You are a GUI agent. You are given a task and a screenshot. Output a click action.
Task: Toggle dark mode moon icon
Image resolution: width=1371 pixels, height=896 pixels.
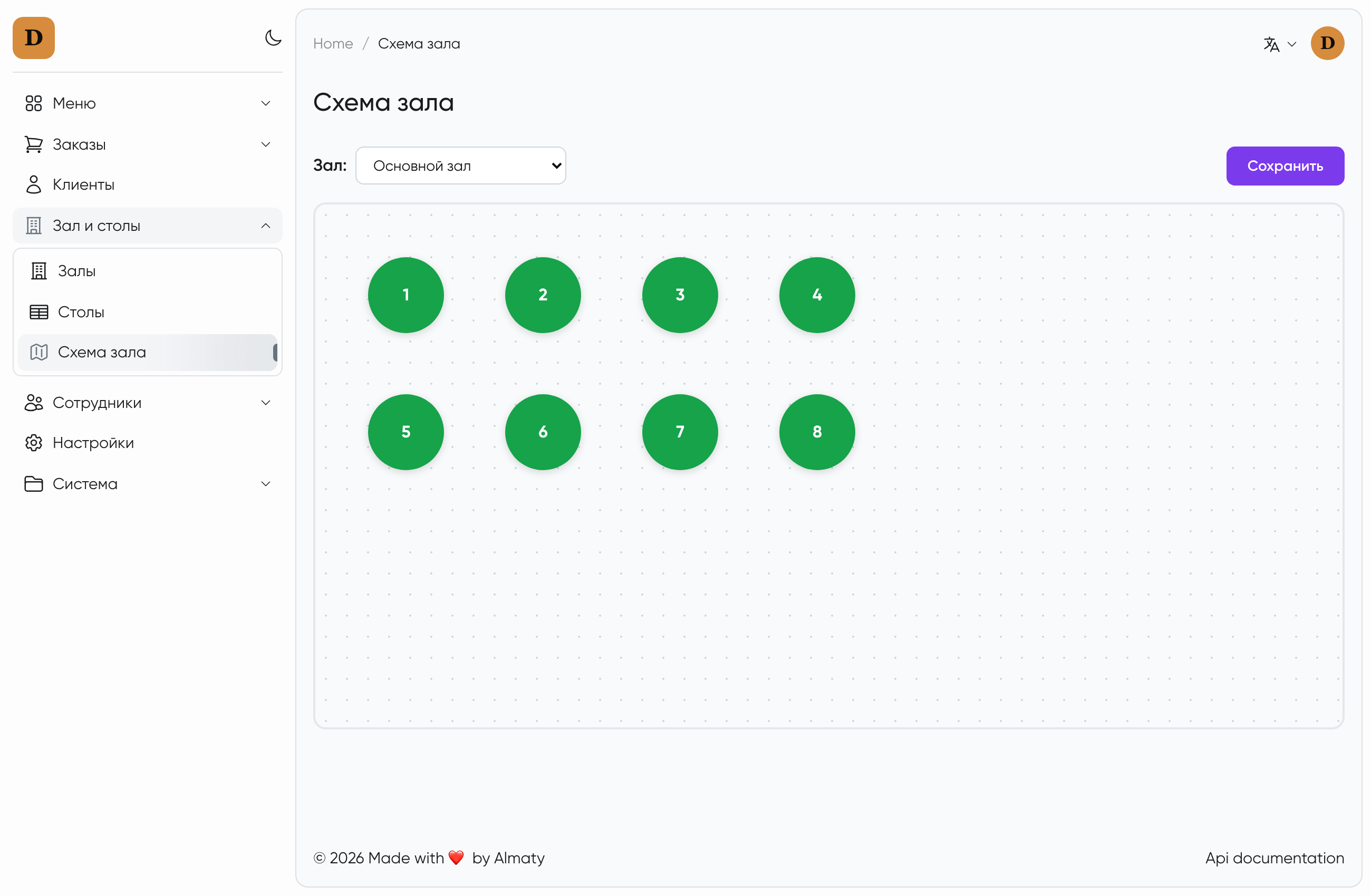click(x=273, y=38)
